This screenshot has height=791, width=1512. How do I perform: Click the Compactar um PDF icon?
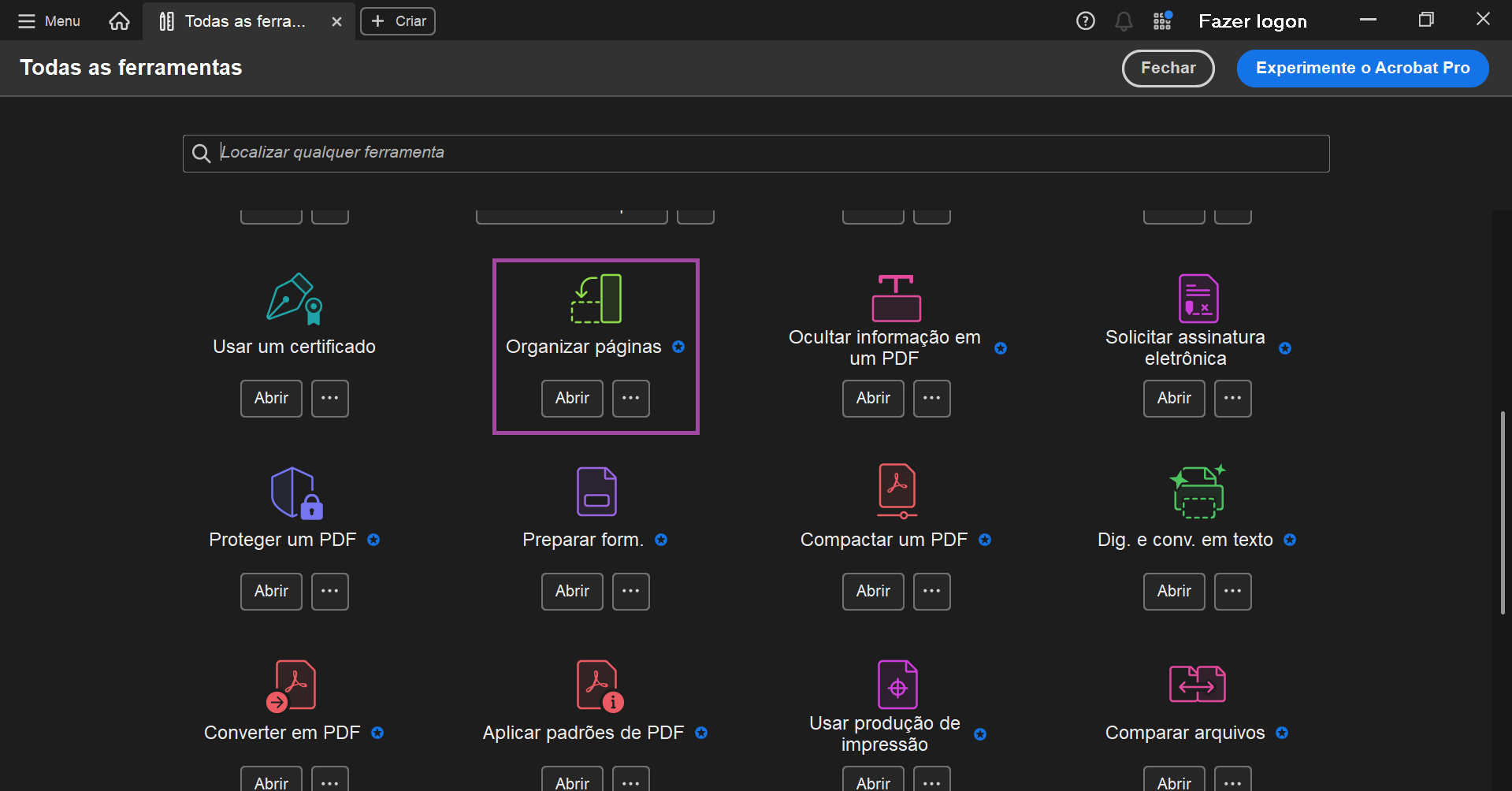click(x=897, y=491)
